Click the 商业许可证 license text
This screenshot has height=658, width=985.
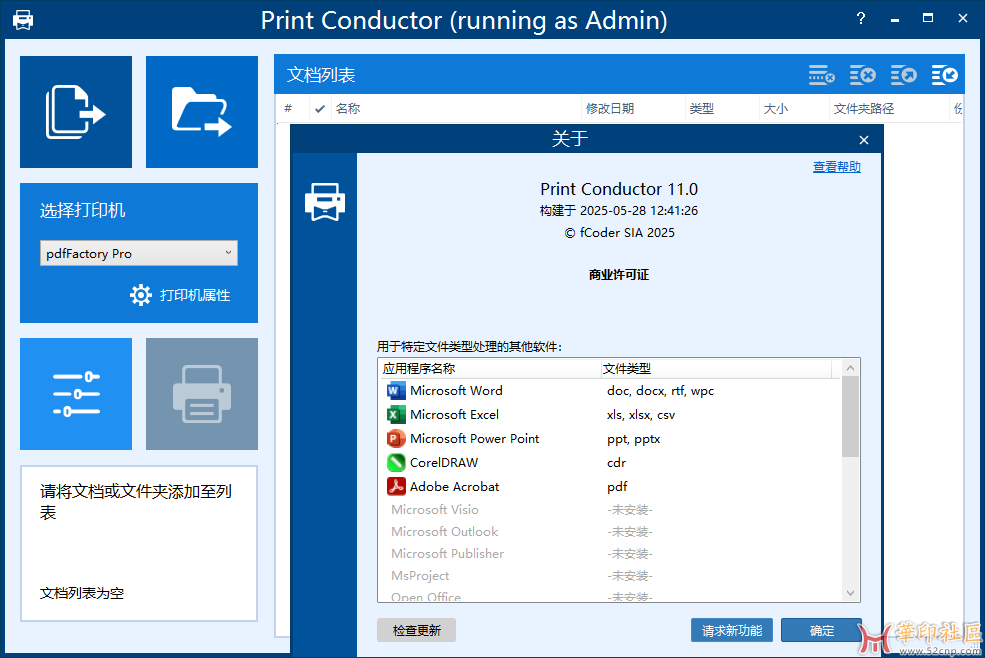[x=619, y=275]
